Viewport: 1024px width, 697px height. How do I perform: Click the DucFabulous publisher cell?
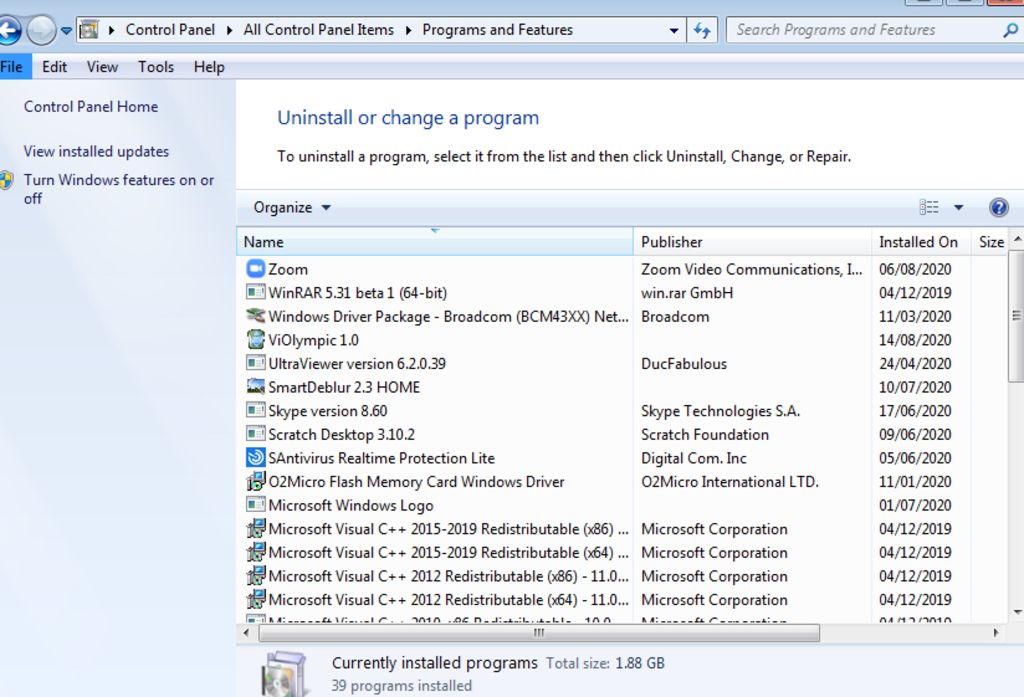684,363
